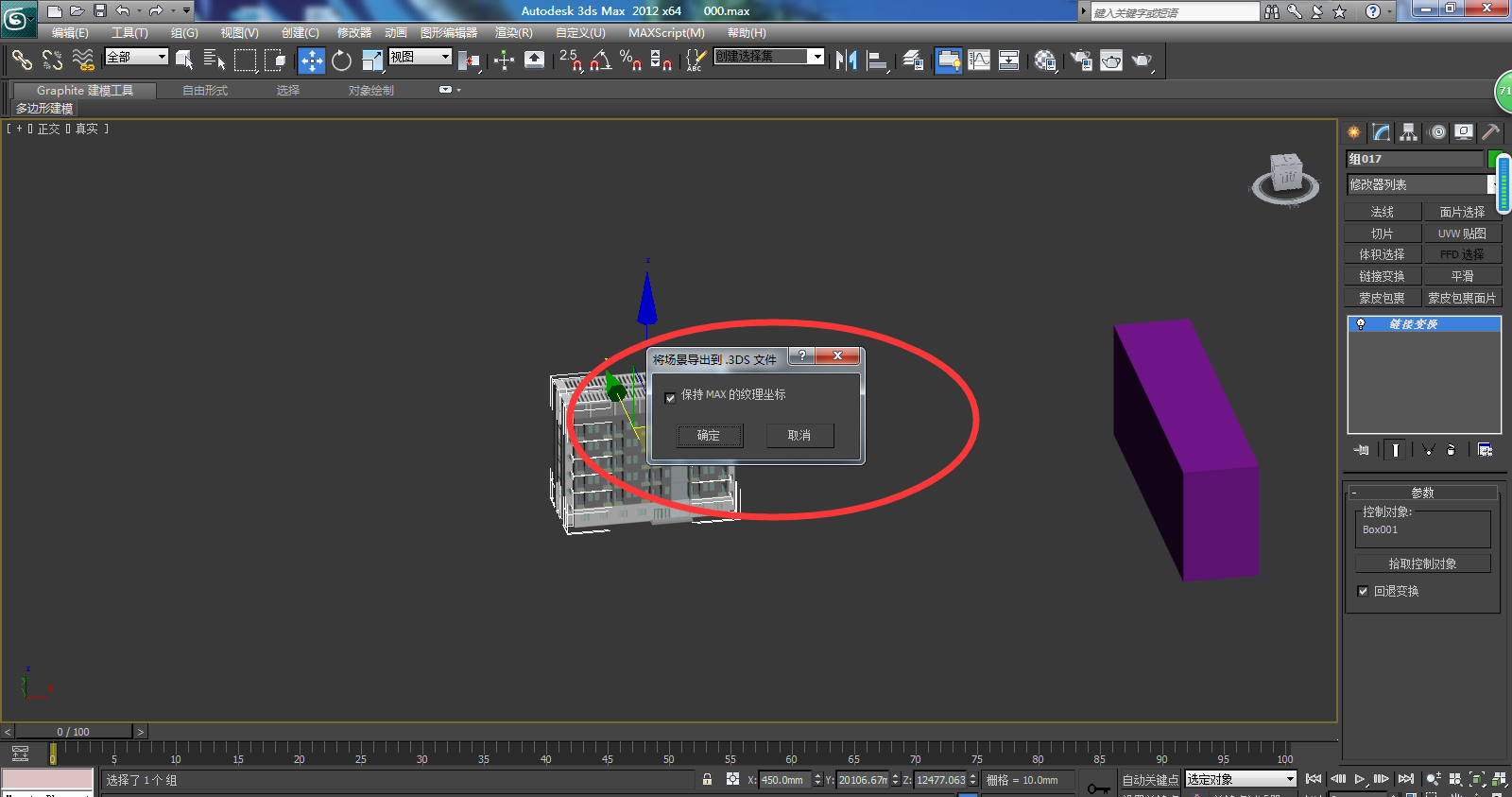1512x797 pixels.
Task: Open the 工具(T) menu
Action: click(x=129, y=33)
